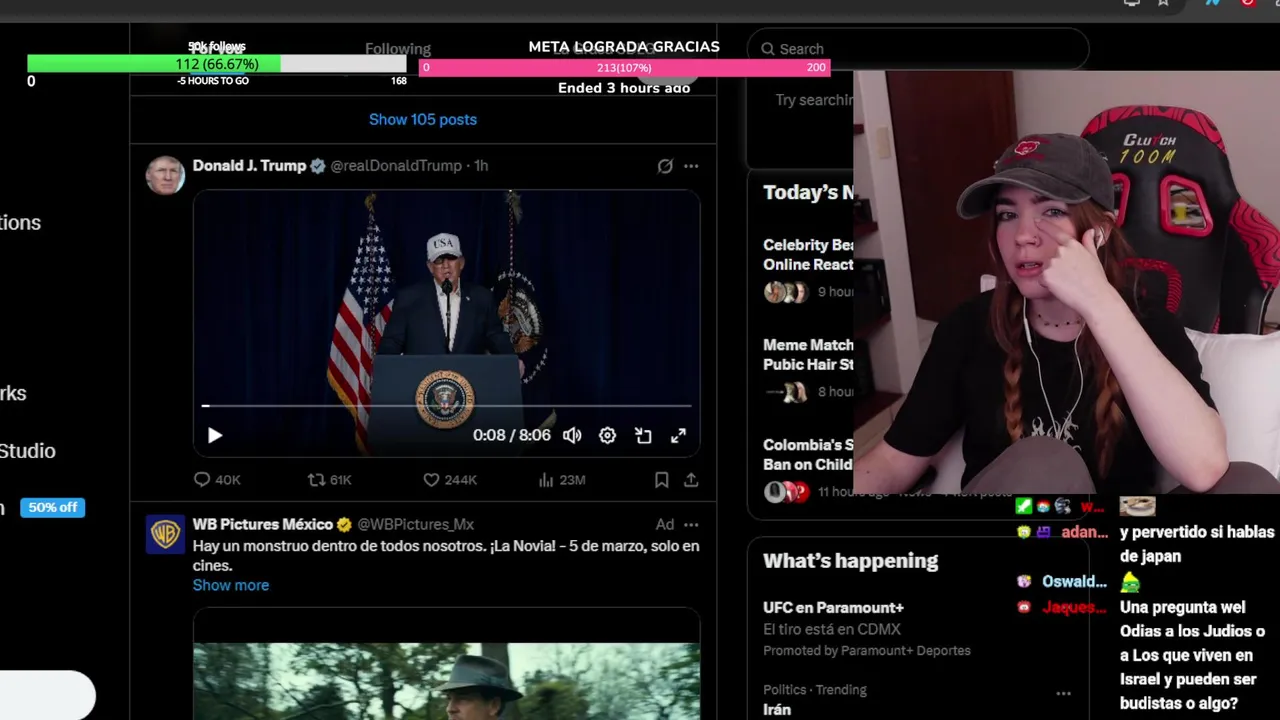This screenshot has height=720, width=1280.
Task: Expand WB Pictures post with Show more
Action: [231, 585]
